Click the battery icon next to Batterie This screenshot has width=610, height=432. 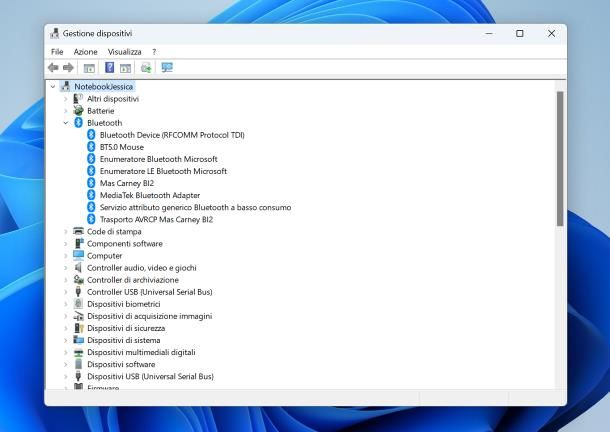click(x=78, y=111)
